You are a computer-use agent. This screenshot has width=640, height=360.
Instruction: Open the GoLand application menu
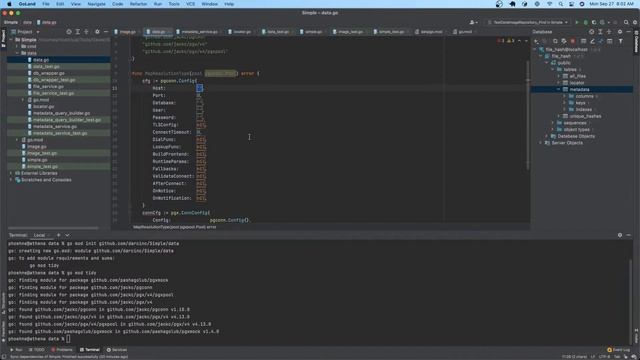pyautogui.click(x=27, y=4)
